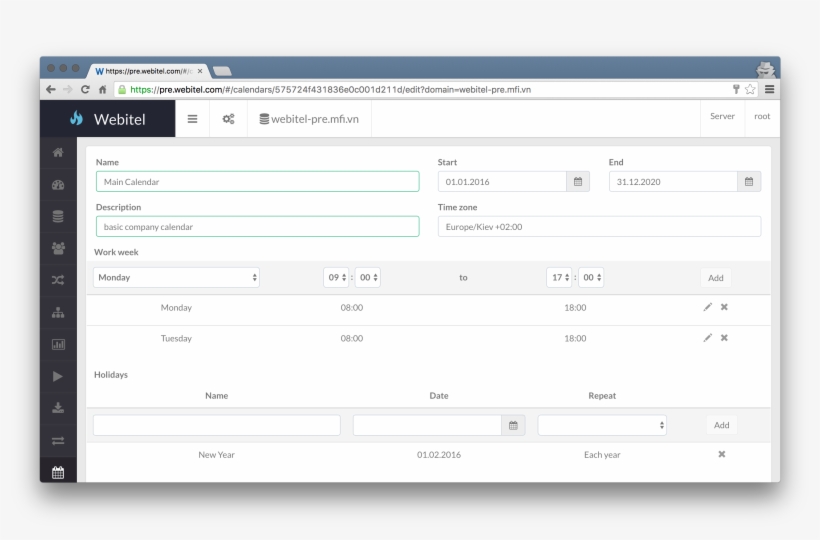
Task: Open the Time zone field Europe/Kiev
Action: point(599,227)
